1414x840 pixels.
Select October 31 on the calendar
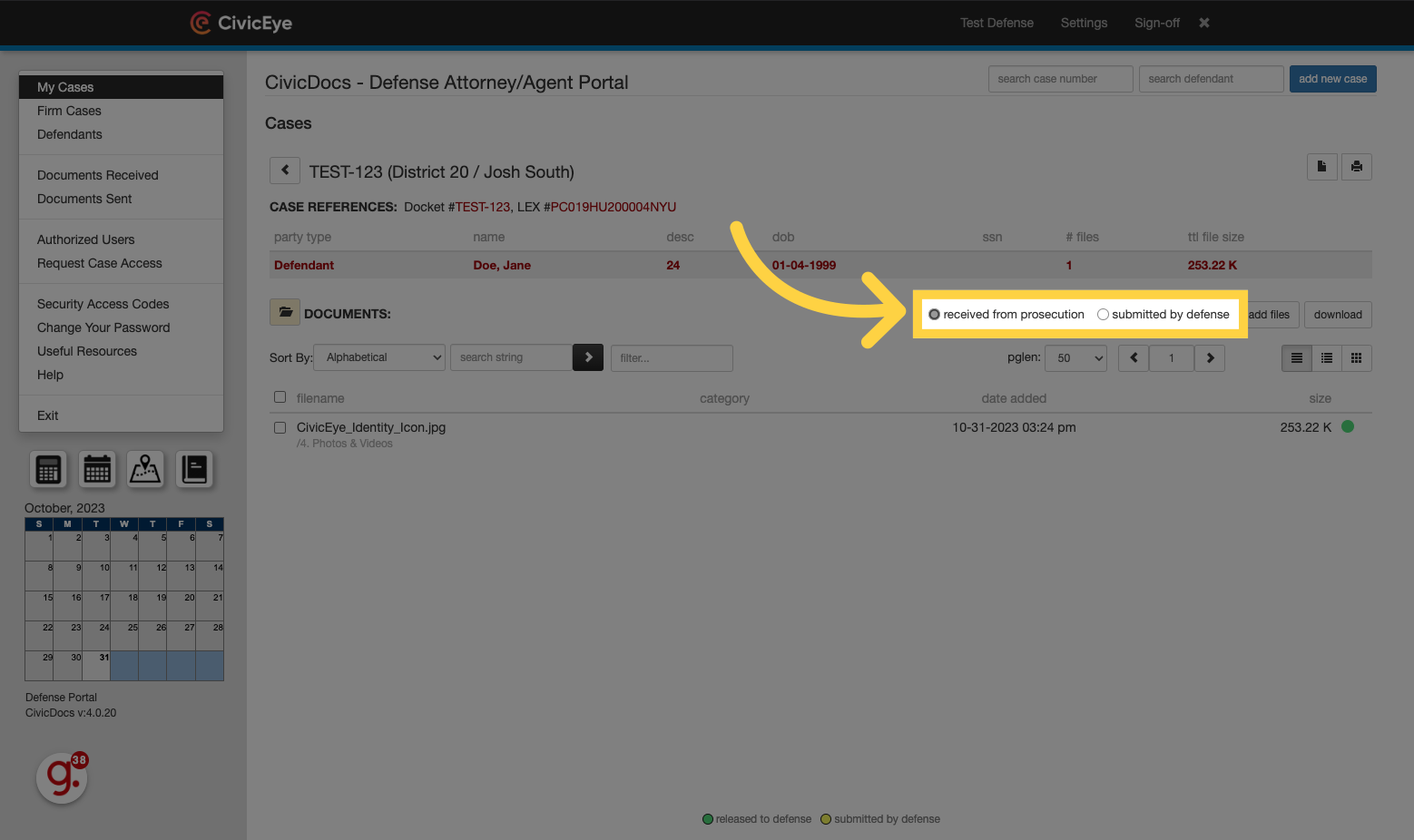[96, 665]
